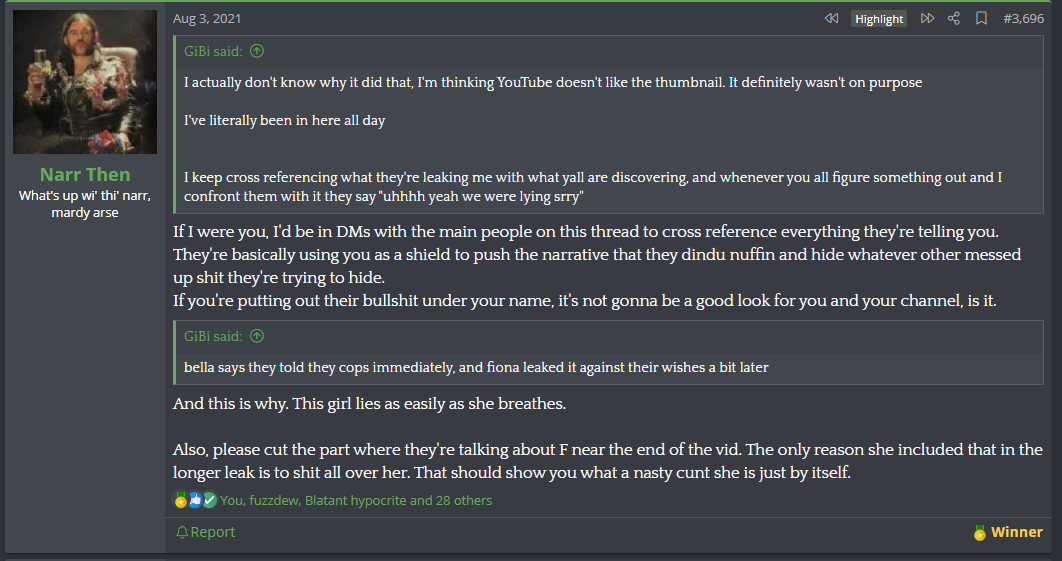1062x561 pixels.
Task: Click first 'GiBi said:' quote header
Action: tap(213, 51)
